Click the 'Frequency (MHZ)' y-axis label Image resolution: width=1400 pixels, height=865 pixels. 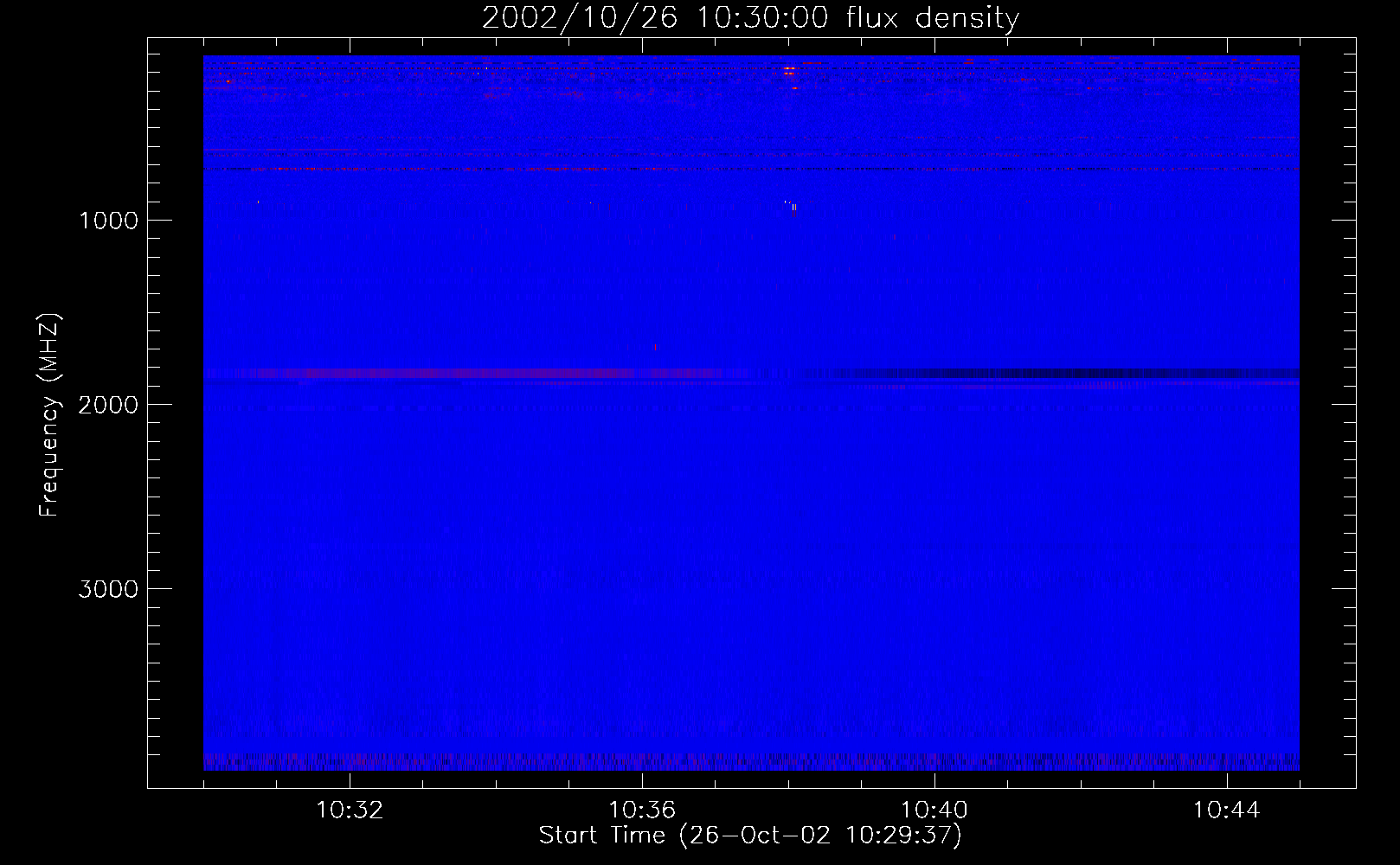[x=49, y=416]
